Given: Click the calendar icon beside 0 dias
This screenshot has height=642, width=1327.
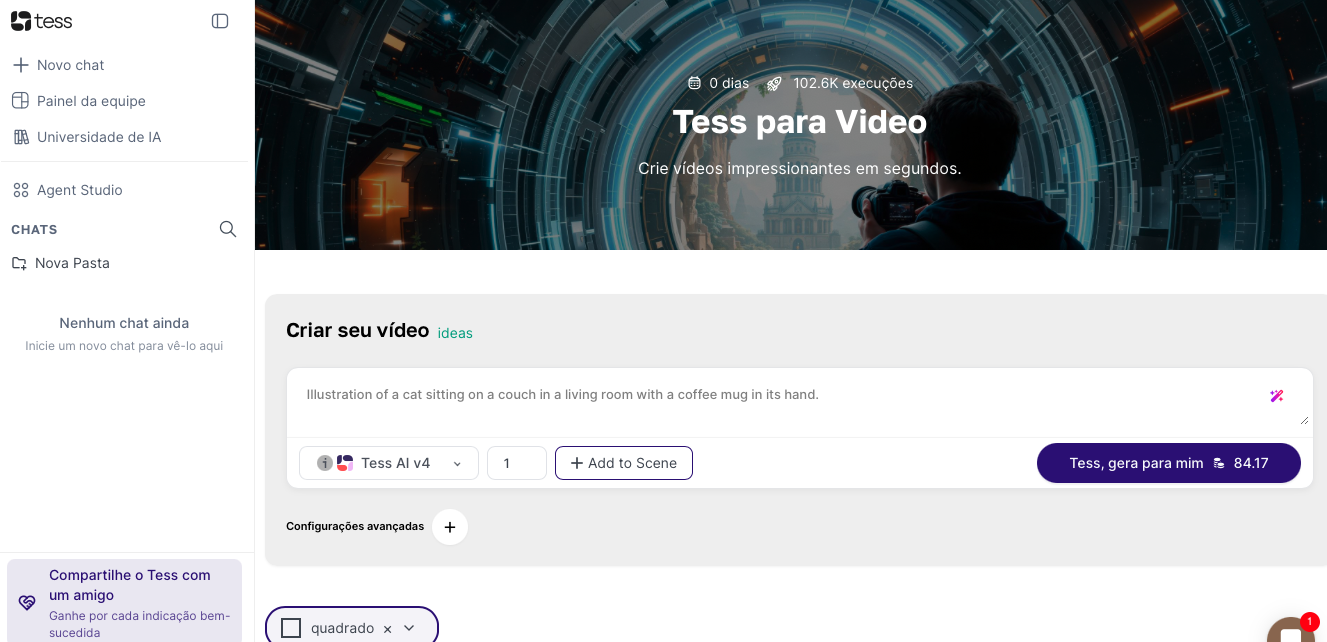Looking at the screenshot, I should click(695, 83).
